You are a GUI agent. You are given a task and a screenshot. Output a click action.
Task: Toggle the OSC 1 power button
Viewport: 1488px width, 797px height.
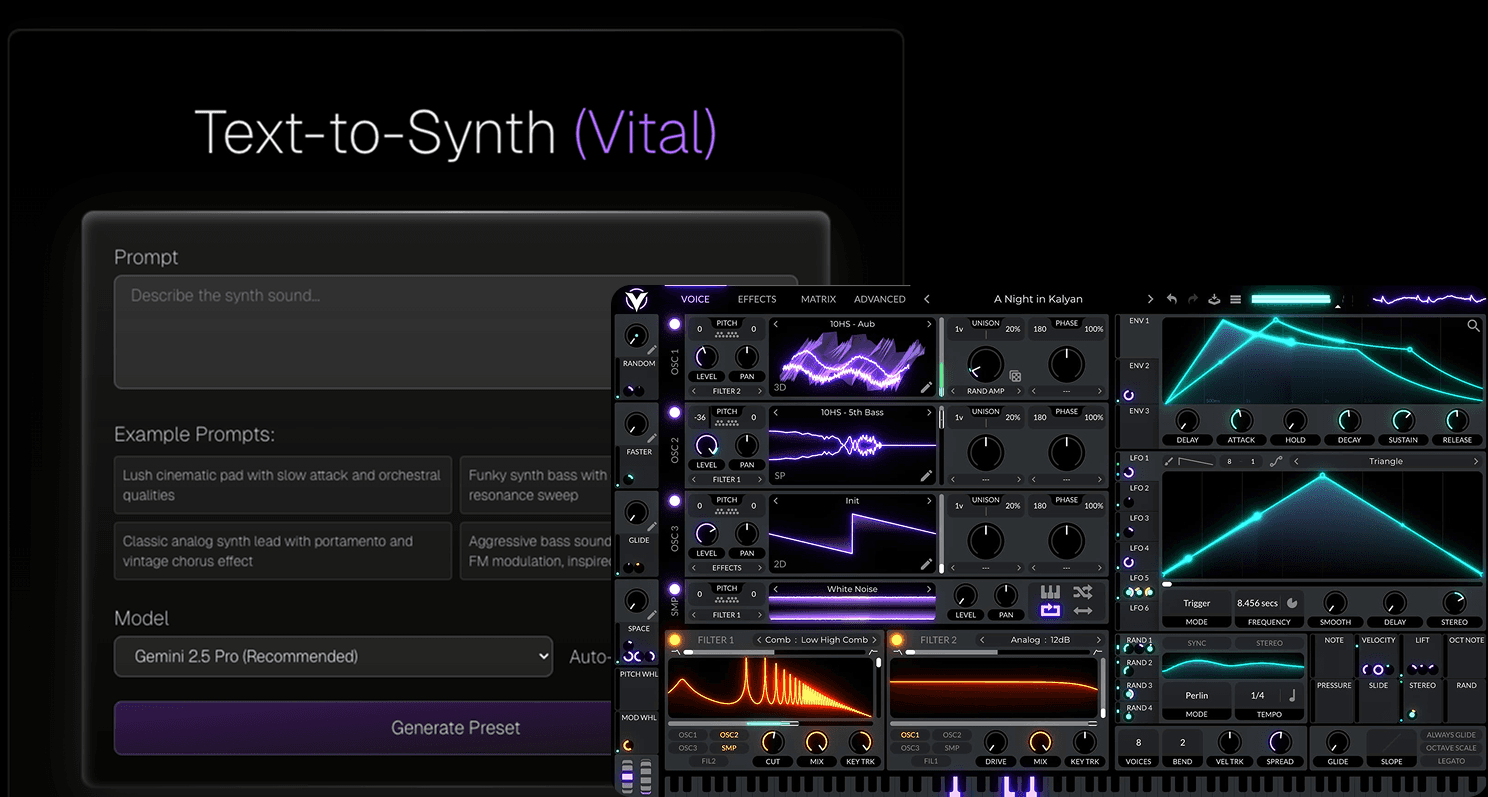click(x=675, y=324)
